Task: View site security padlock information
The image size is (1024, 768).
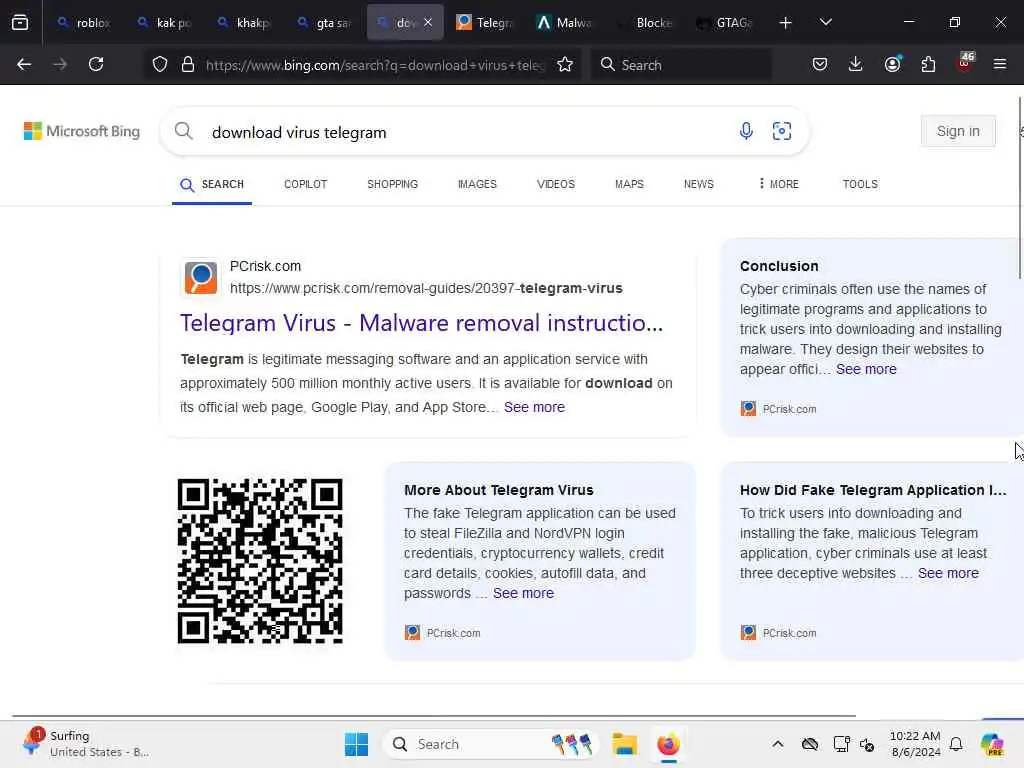Action: coord(188,65)
